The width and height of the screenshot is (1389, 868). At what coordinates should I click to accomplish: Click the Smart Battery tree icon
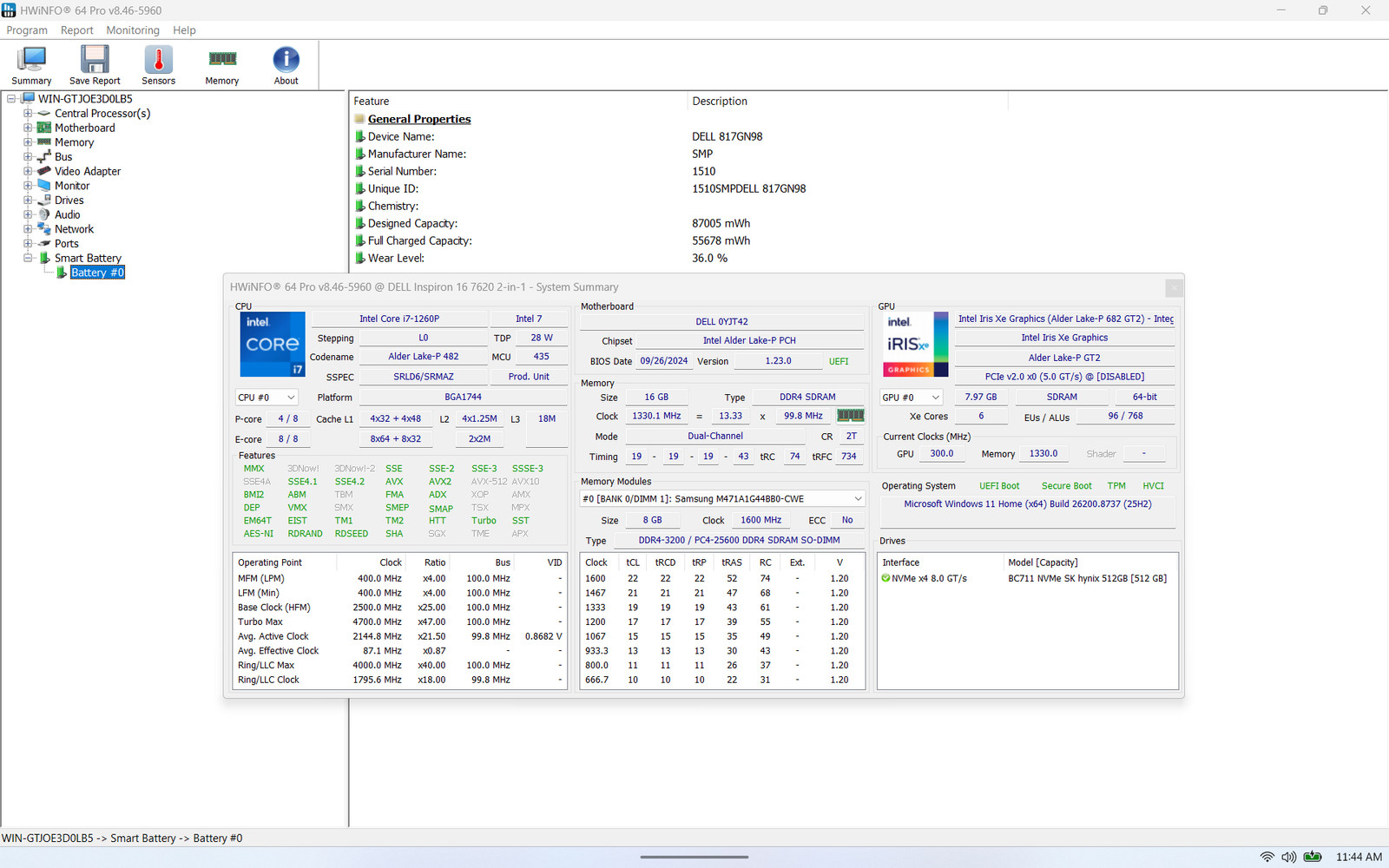pyautogui.click(x=44, y=258)
